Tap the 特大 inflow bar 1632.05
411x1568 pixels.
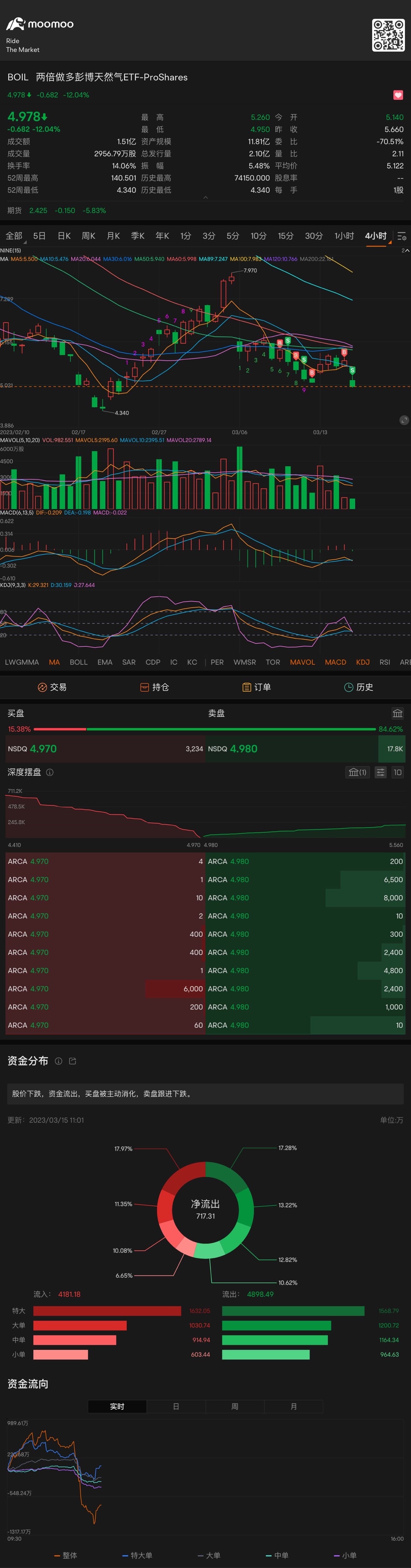point(107,1311)
